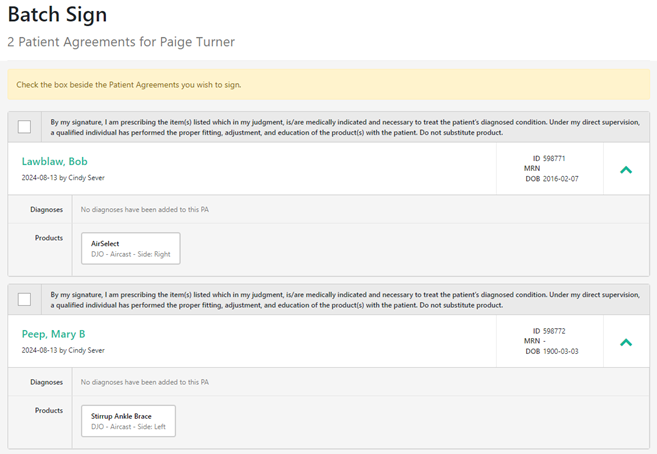Click the Diagnoses row under Lawblaw, Bob
Viewport: 657px width, 454px height.
pyautogui.click(x=144, y=210)
